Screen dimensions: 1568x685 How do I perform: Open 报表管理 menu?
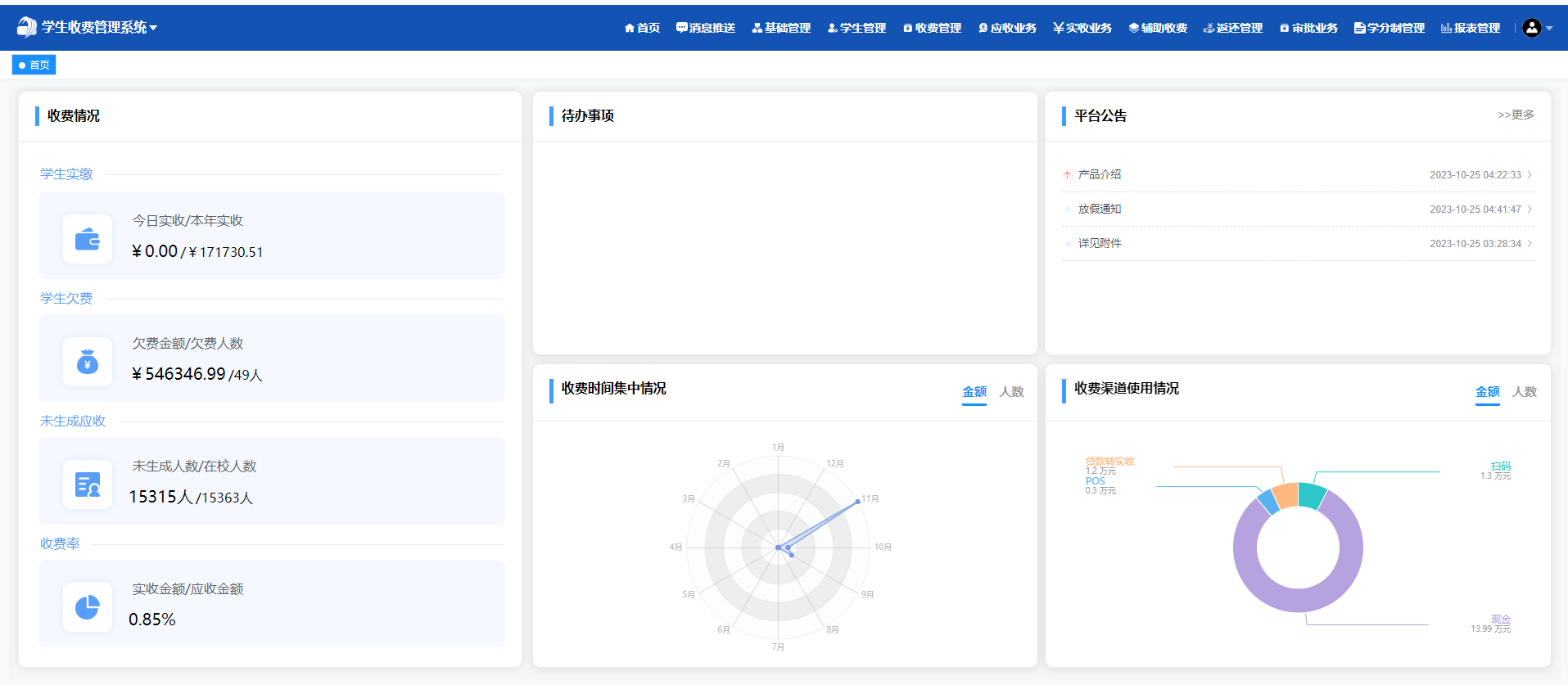1471,28
